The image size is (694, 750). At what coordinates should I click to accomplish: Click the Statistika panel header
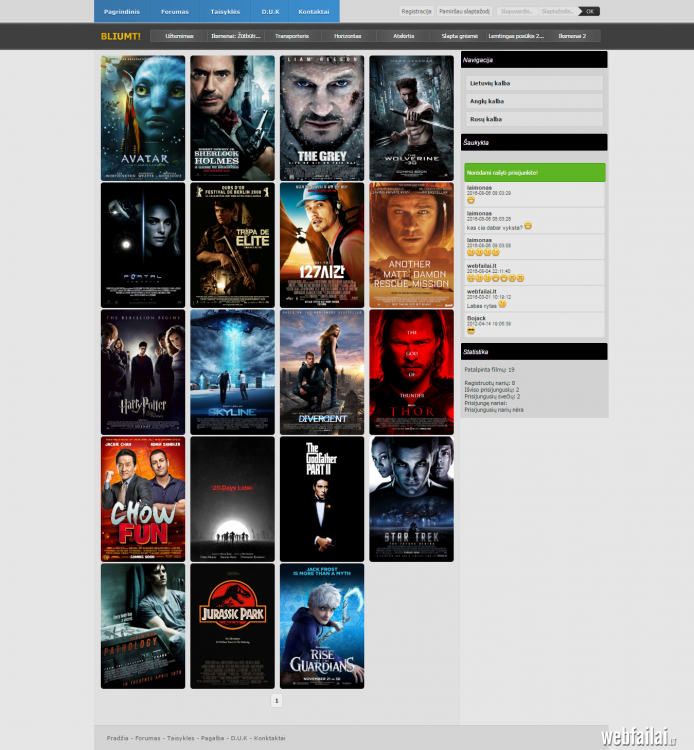pyautogui.click(x=534, y=352)
